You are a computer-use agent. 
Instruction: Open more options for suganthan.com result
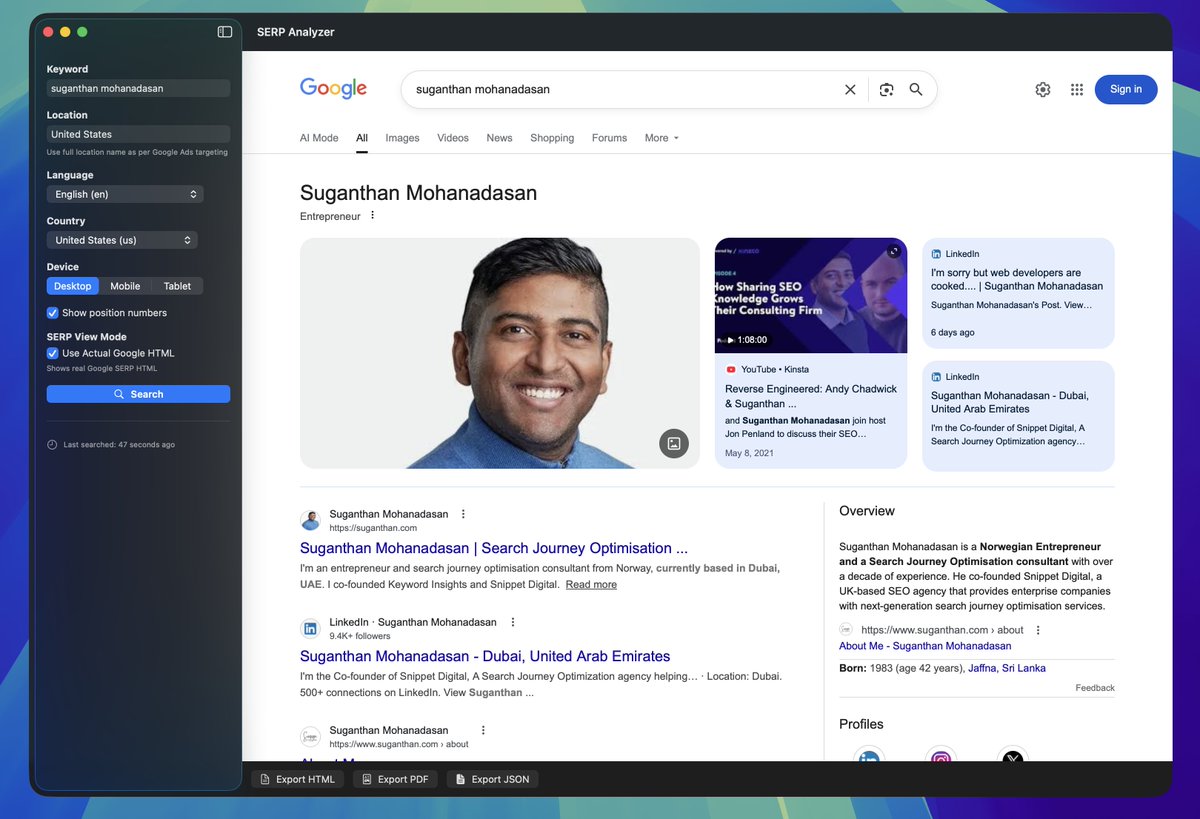click(x=463, y=514)
